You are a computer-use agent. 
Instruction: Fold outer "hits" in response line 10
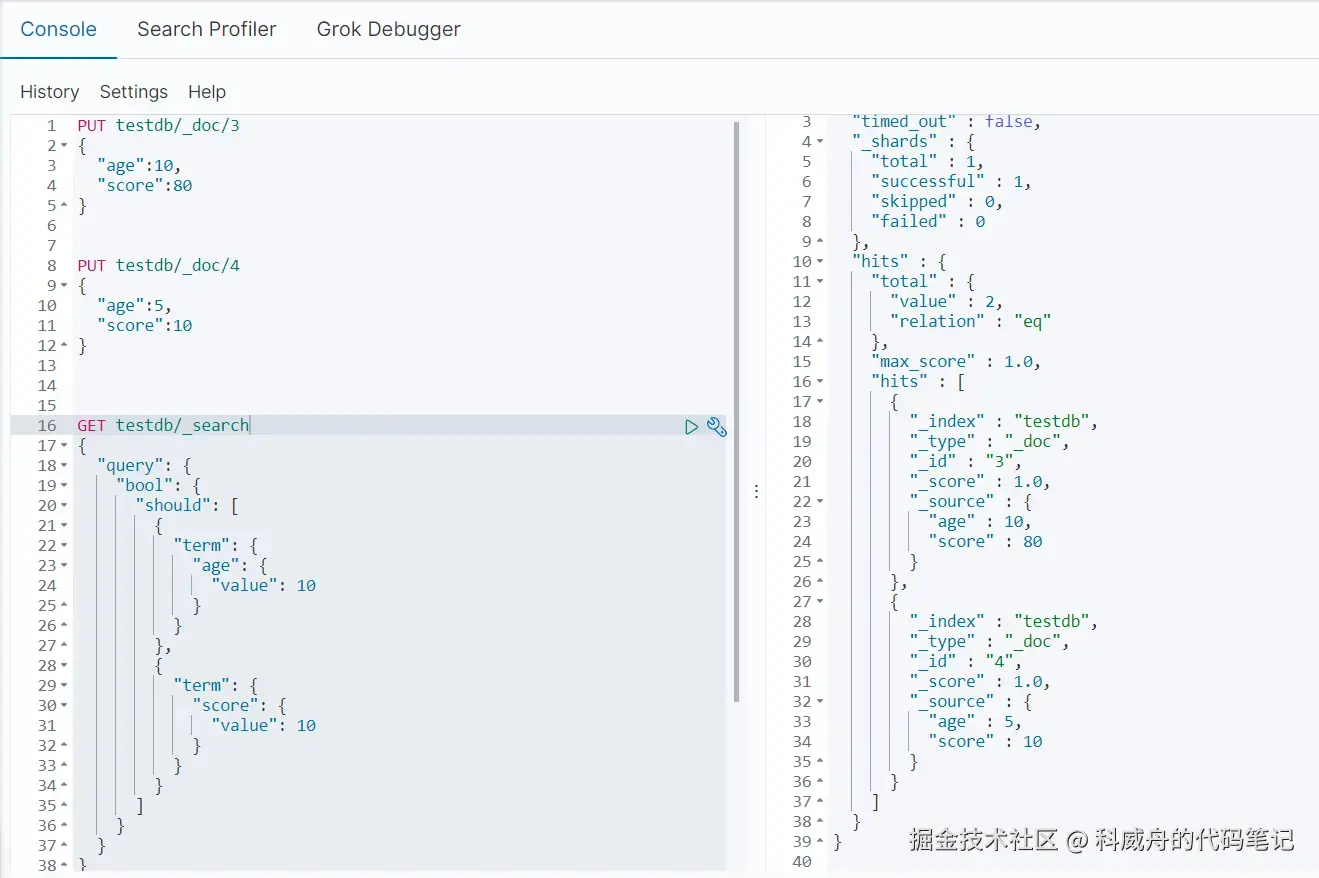pyautogui.click(x=820, y=262)
